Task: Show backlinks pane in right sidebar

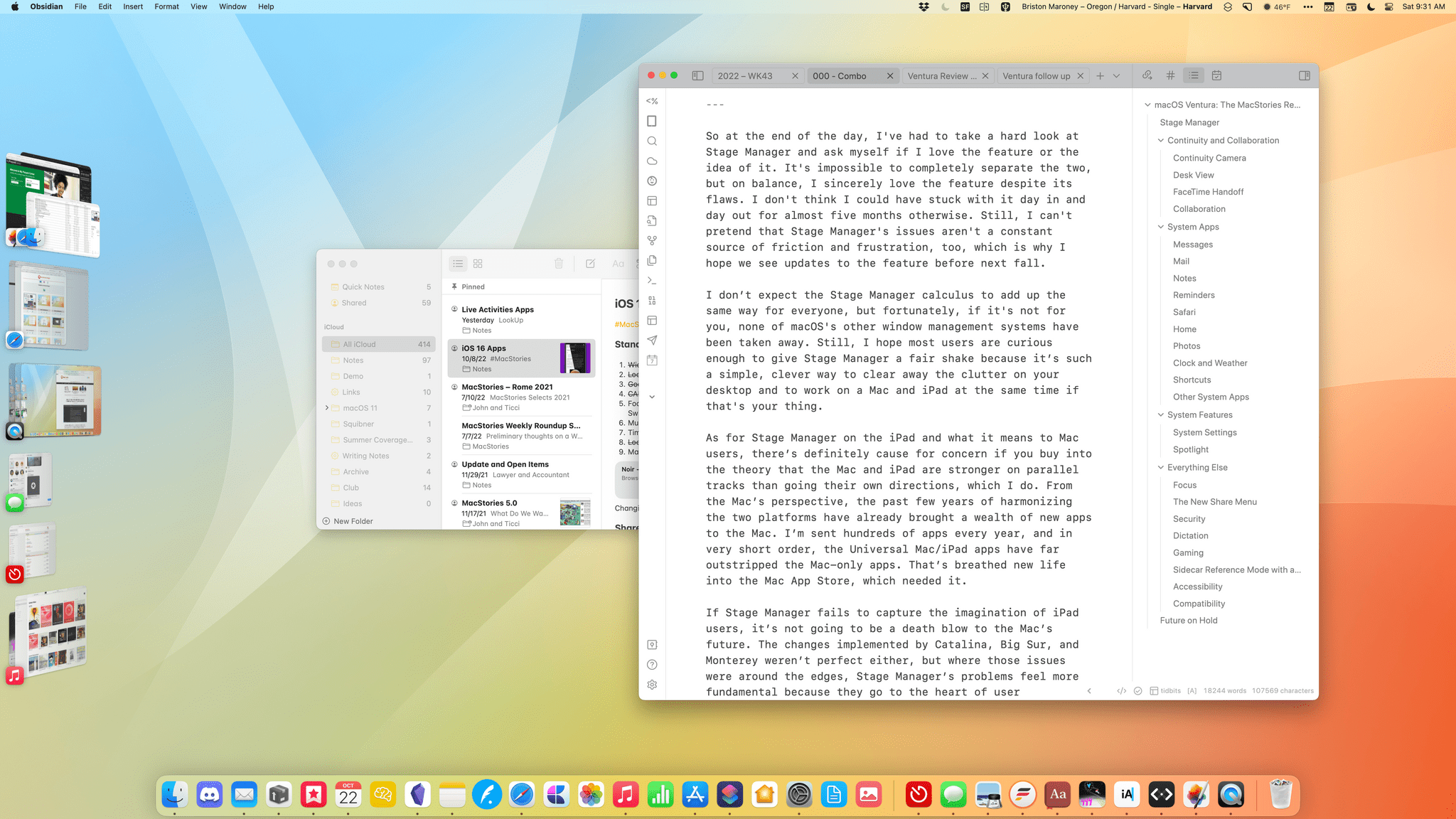Action: pos(1147,75)
